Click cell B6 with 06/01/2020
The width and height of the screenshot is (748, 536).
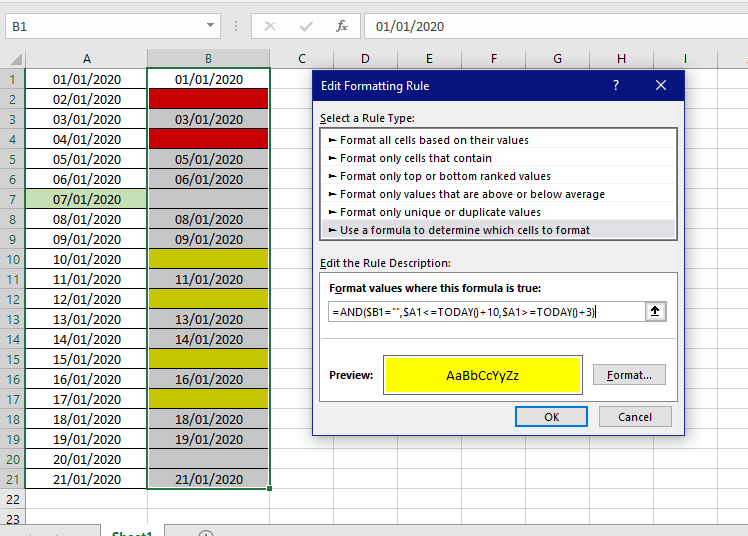(x=208, y=179)
